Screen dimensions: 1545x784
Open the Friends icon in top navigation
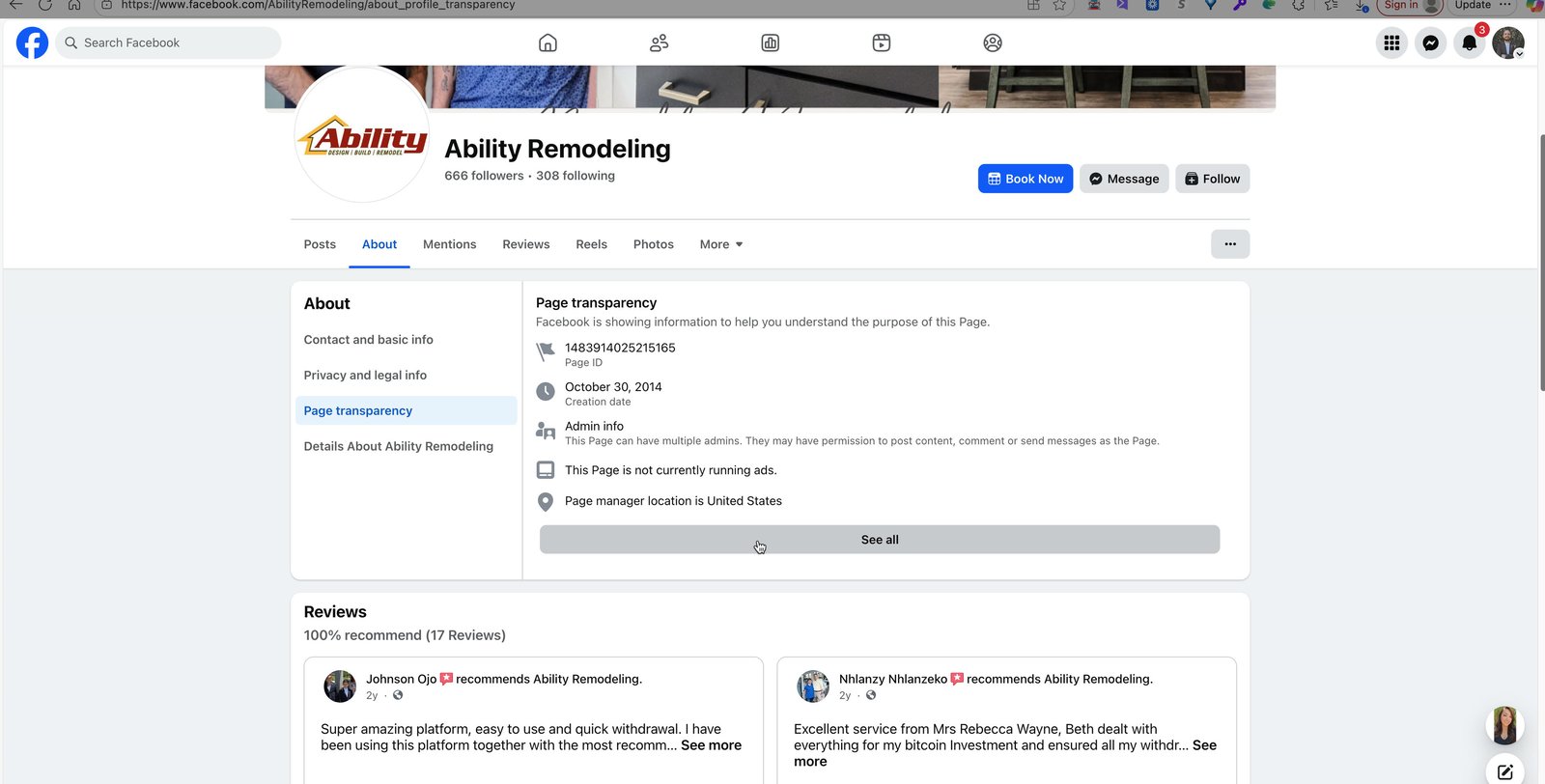click(660, 42)
